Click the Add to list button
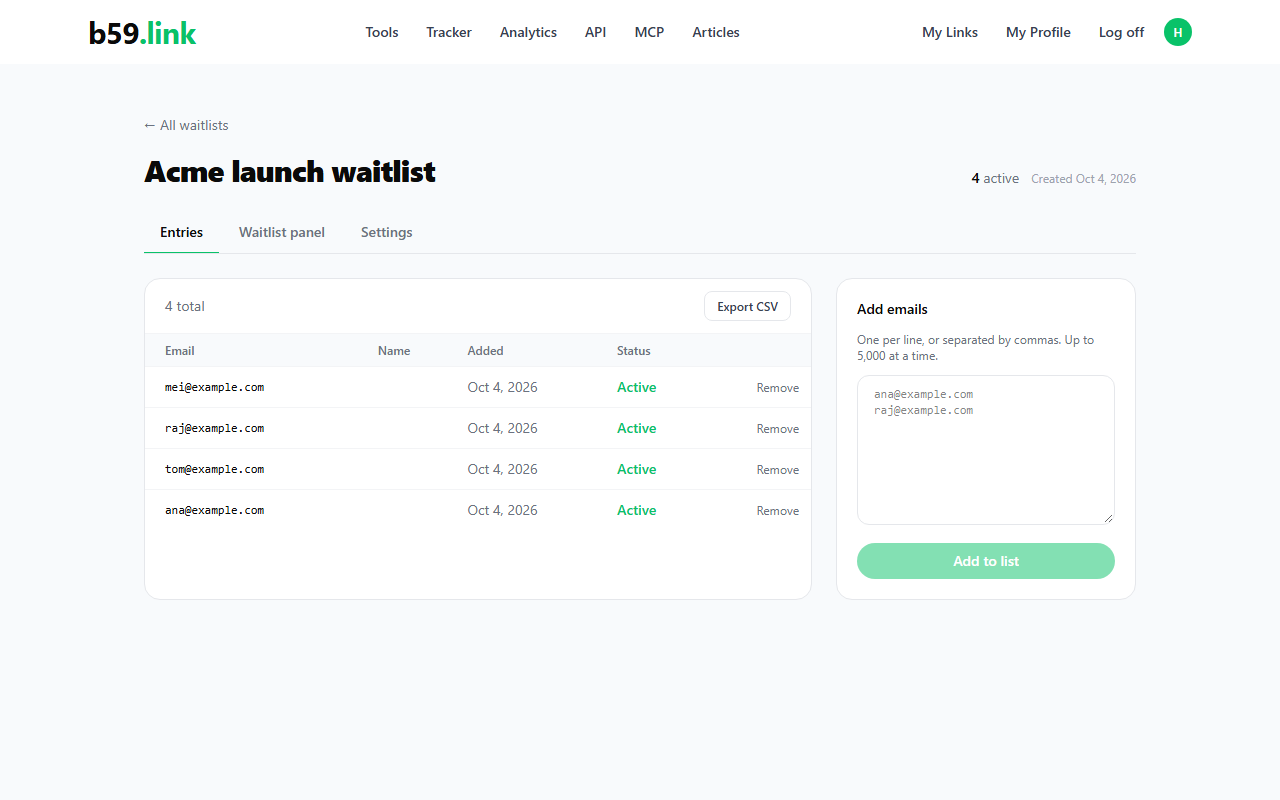Screen dimensions: 1280x800 pos(986,561)
